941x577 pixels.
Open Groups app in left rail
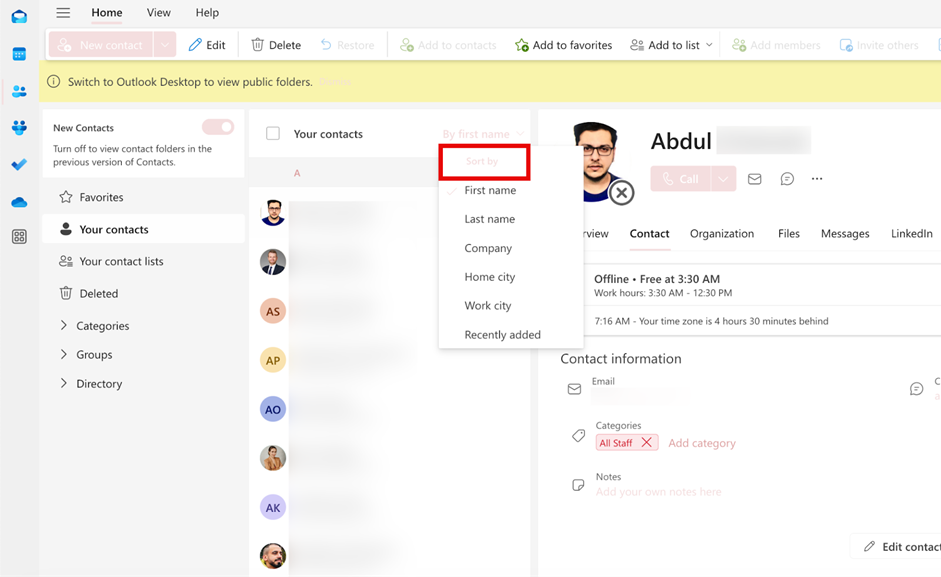click(x=19, y=127)
